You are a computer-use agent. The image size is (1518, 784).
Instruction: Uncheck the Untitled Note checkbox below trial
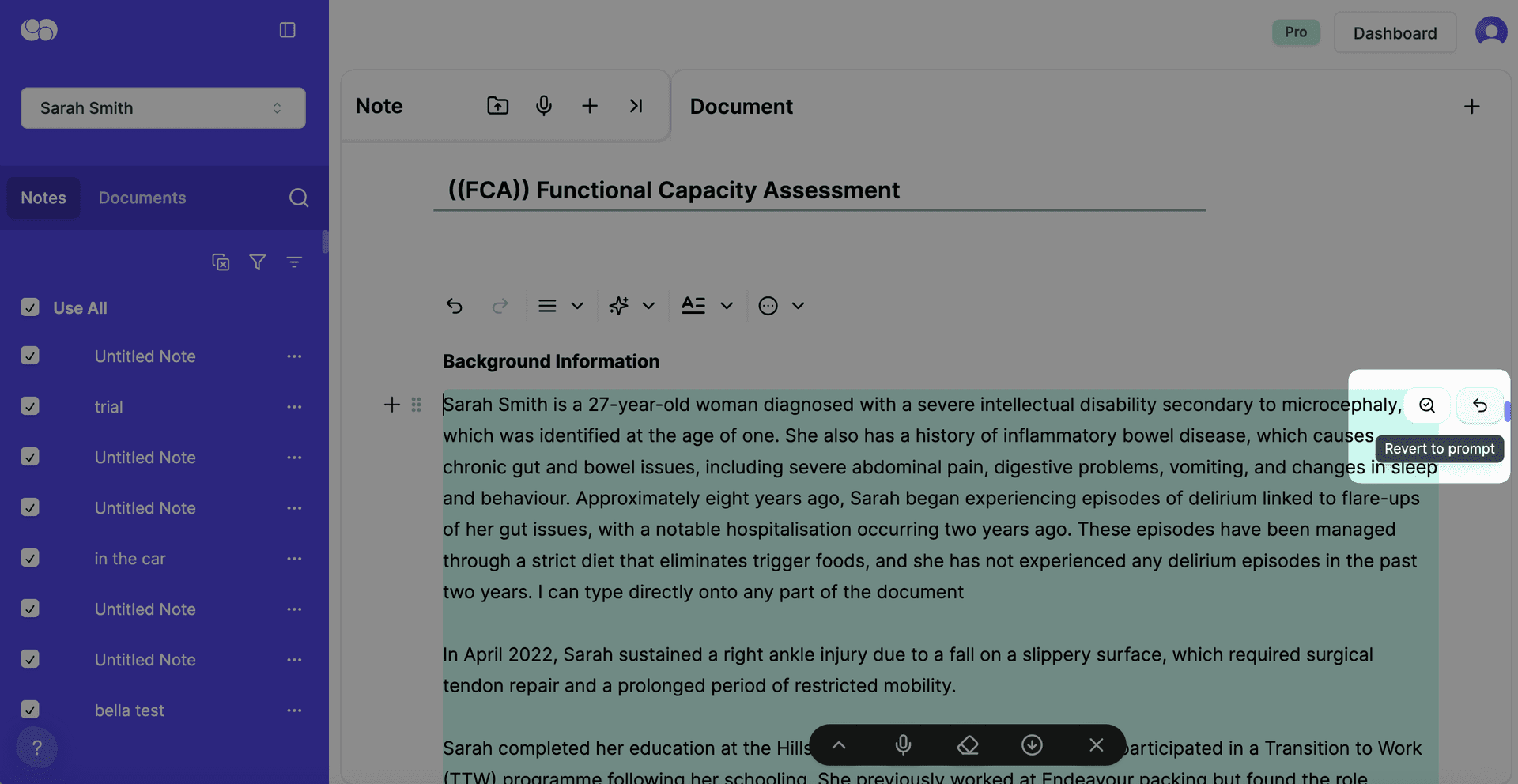click(30, 457)
